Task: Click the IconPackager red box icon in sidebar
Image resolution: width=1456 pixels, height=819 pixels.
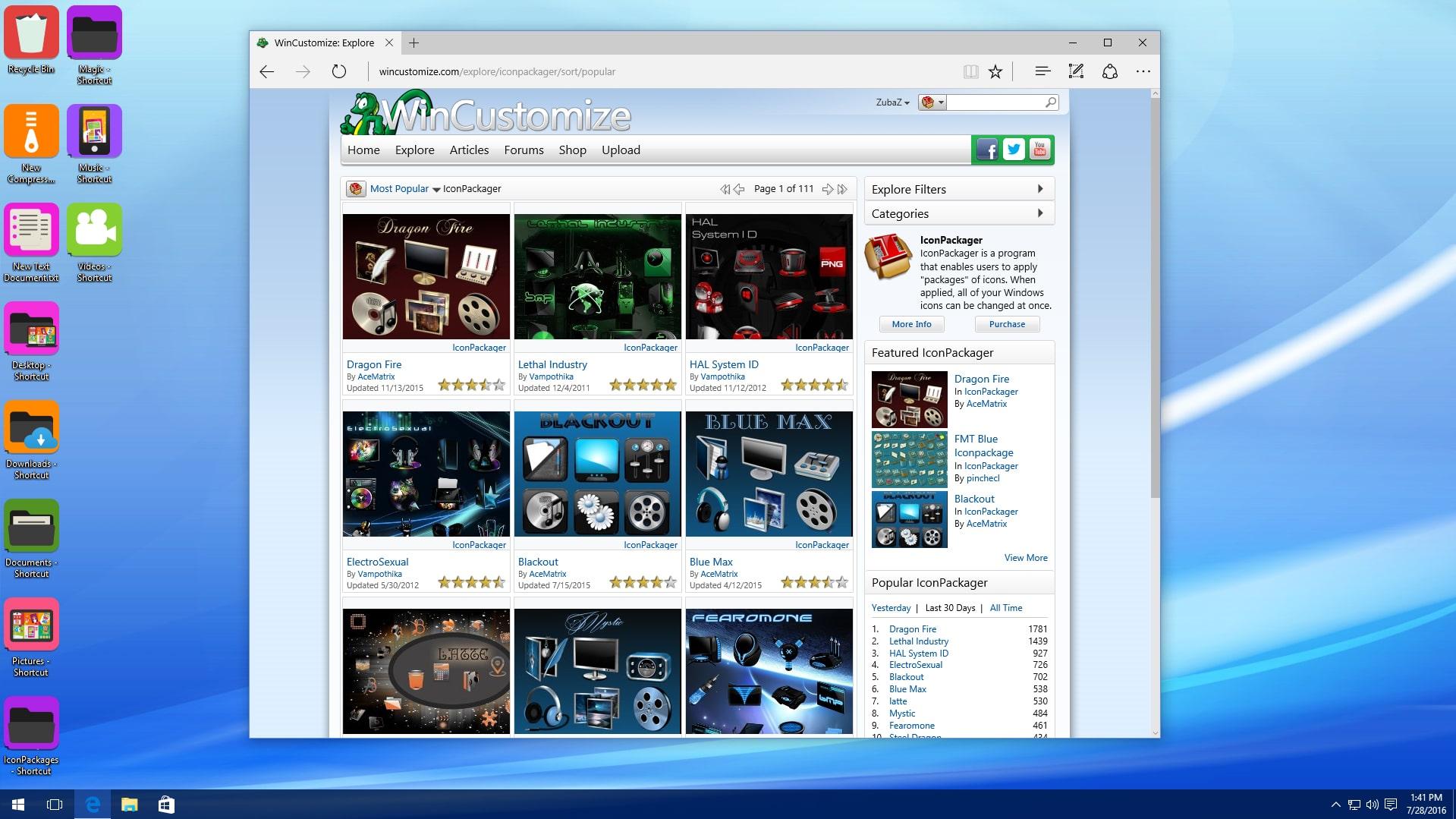Action: (888, 257)
